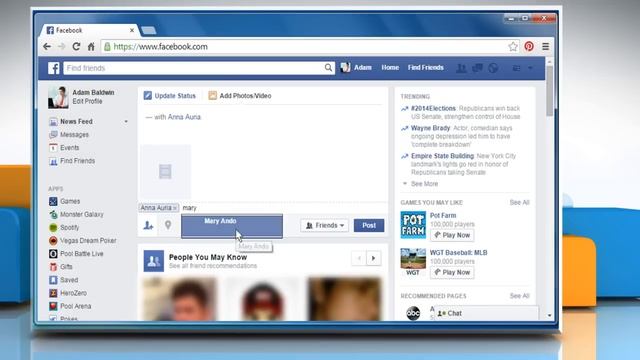Image resolution: width=640 pixels, height=360 pixels.
Task: Click the tag people icon
Action: [148, 225]
